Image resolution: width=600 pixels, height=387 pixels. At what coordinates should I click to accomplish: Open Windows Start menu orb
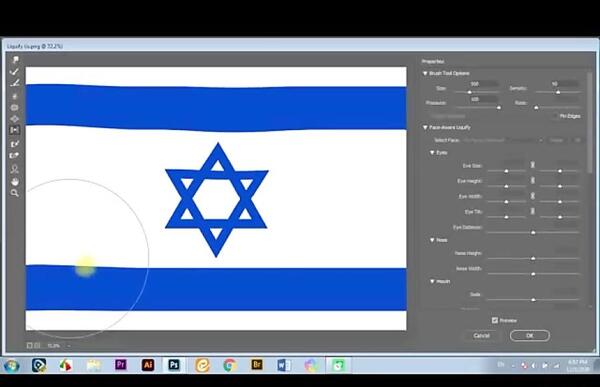point(11,366)
